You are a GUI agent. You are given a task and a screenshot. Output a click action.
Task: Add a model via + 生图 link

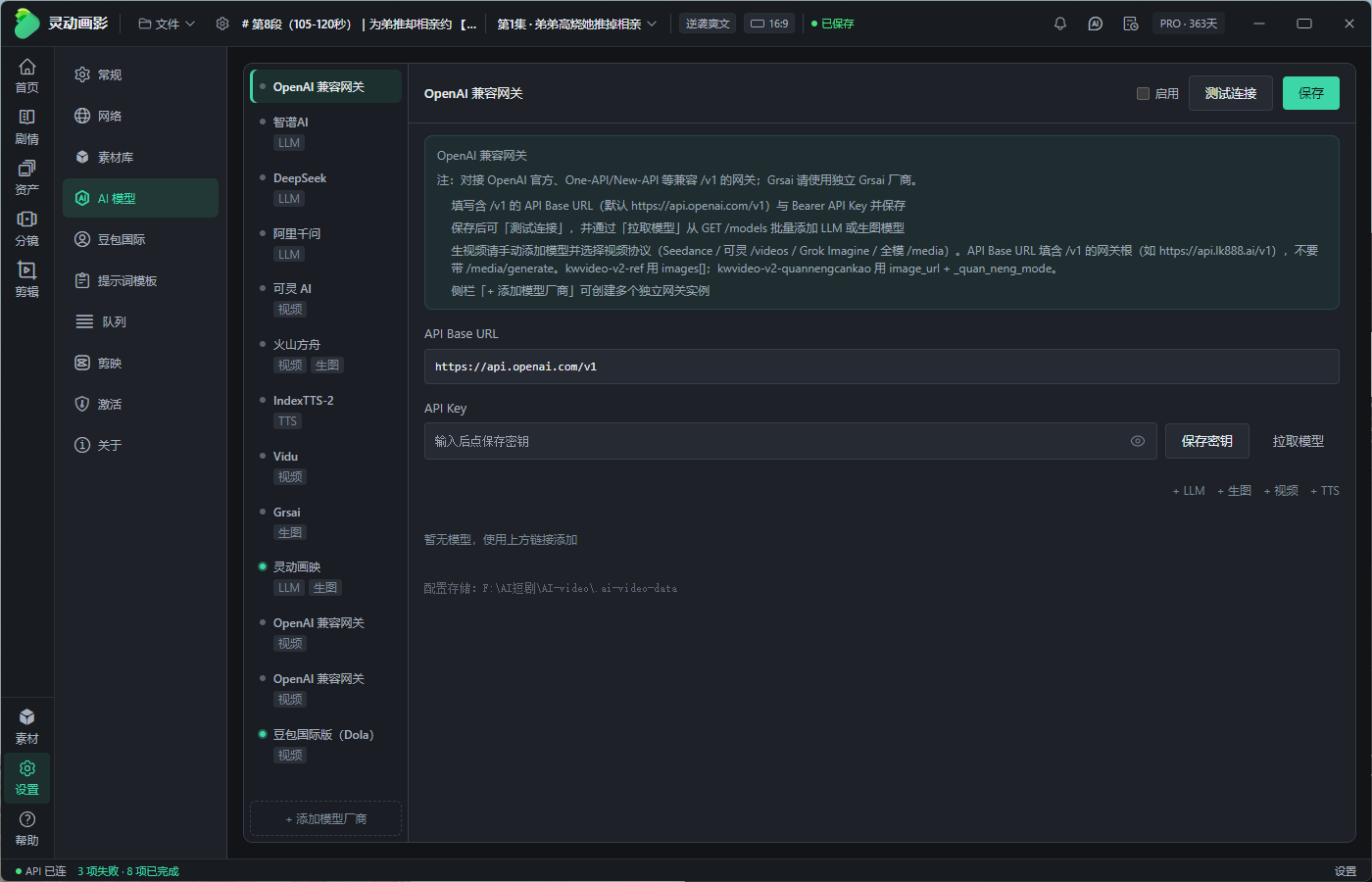pyautogui.click(x=1234, y=491)
